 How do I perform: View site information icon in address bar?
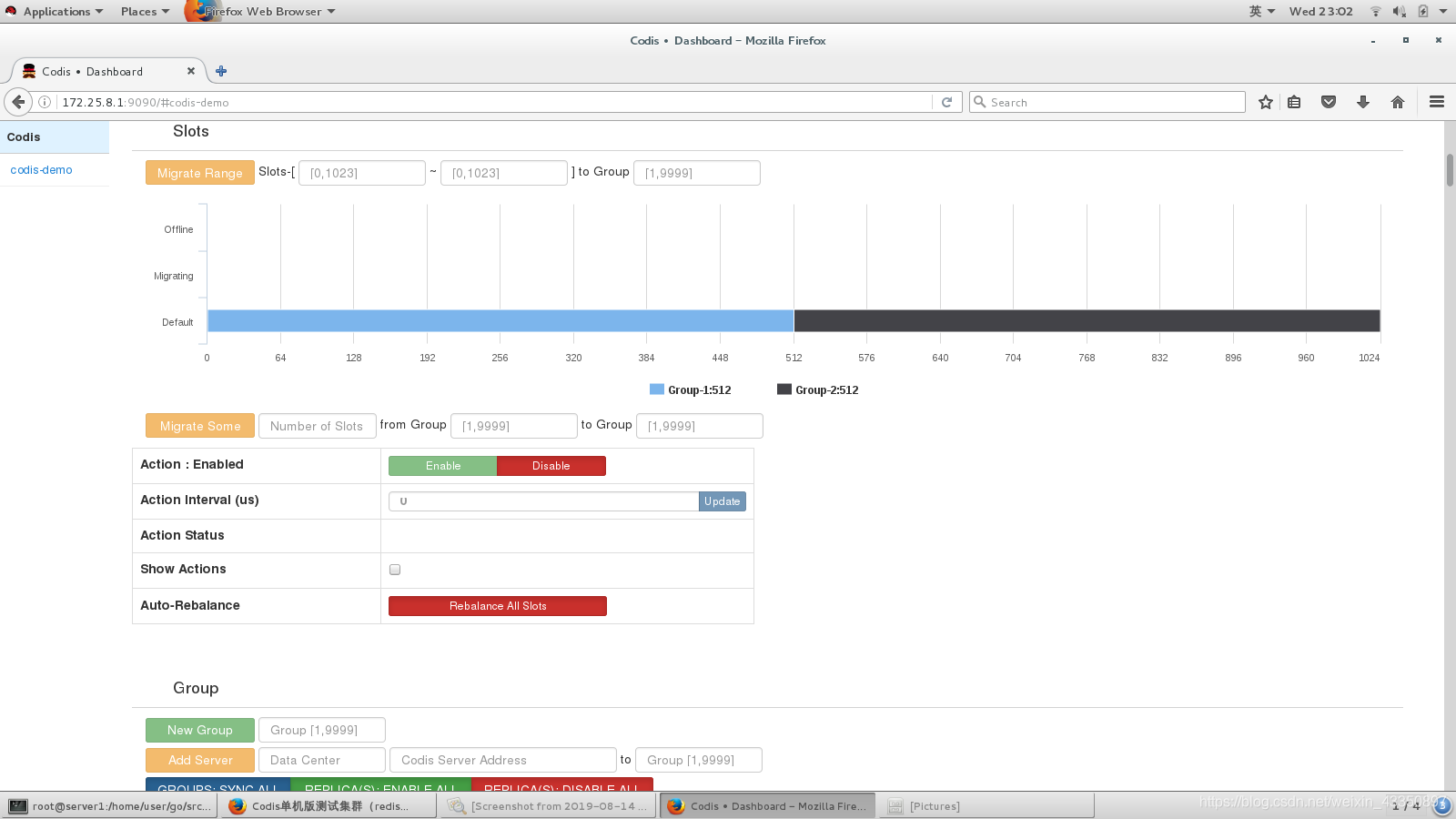44,102
